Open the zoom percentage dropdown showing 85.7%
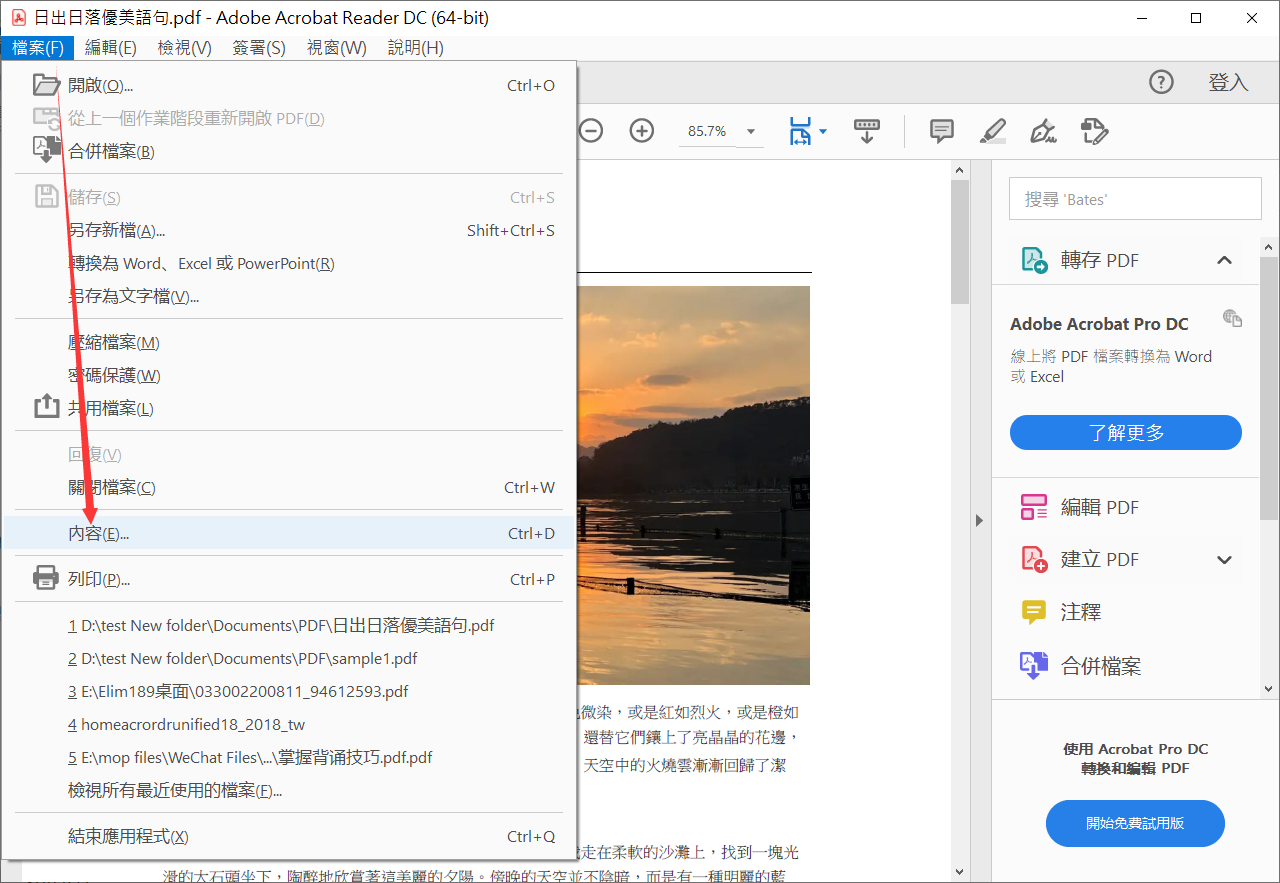This screenshot has height=883, width=1280. pyautogui.click(x=751, y=132)
